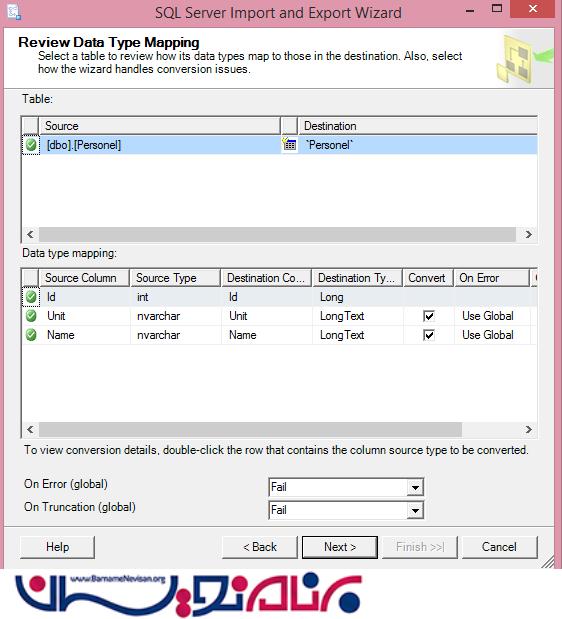
Task: Click the nvarchar source type in Unit row
Action: point(176,316)
